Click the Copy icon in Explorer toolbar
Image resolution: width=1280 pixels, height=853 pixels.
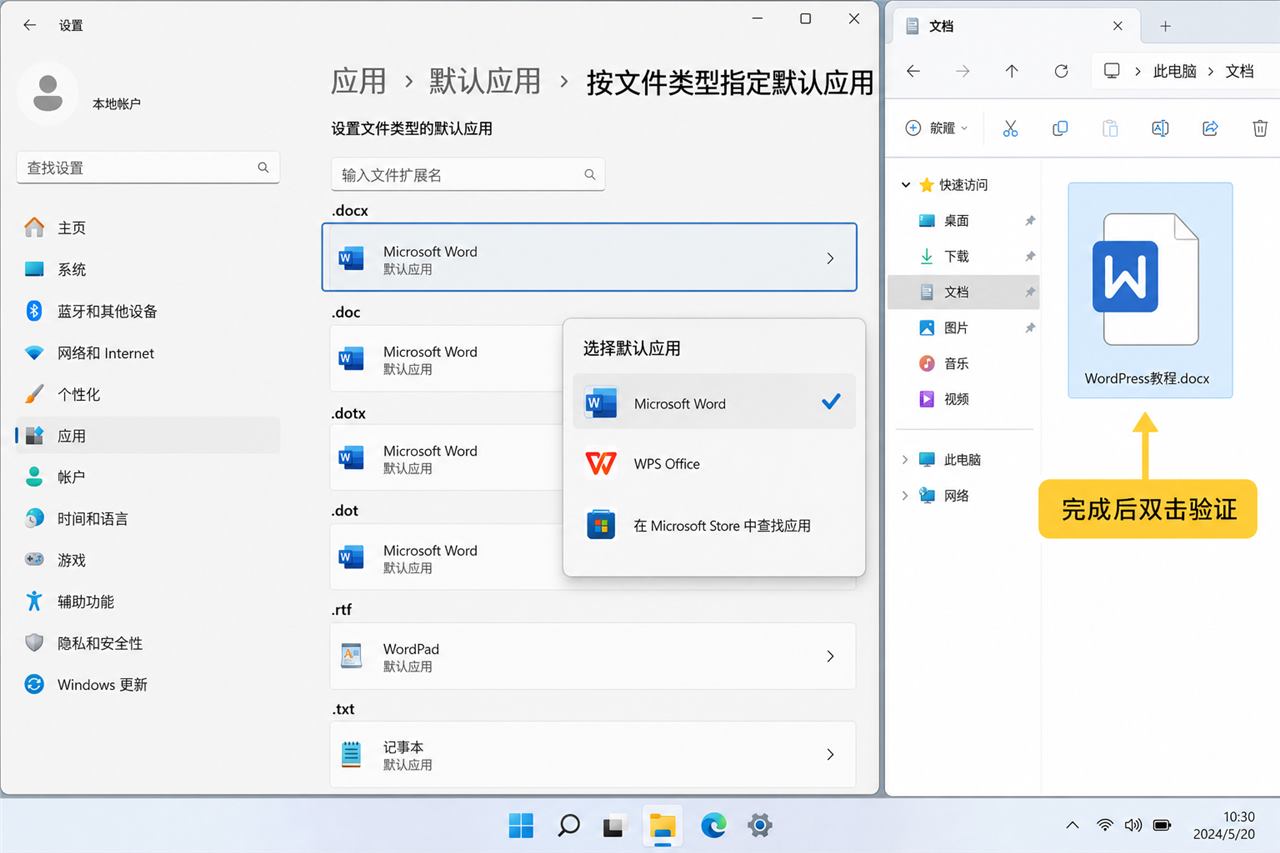(x=1060, y=128)
